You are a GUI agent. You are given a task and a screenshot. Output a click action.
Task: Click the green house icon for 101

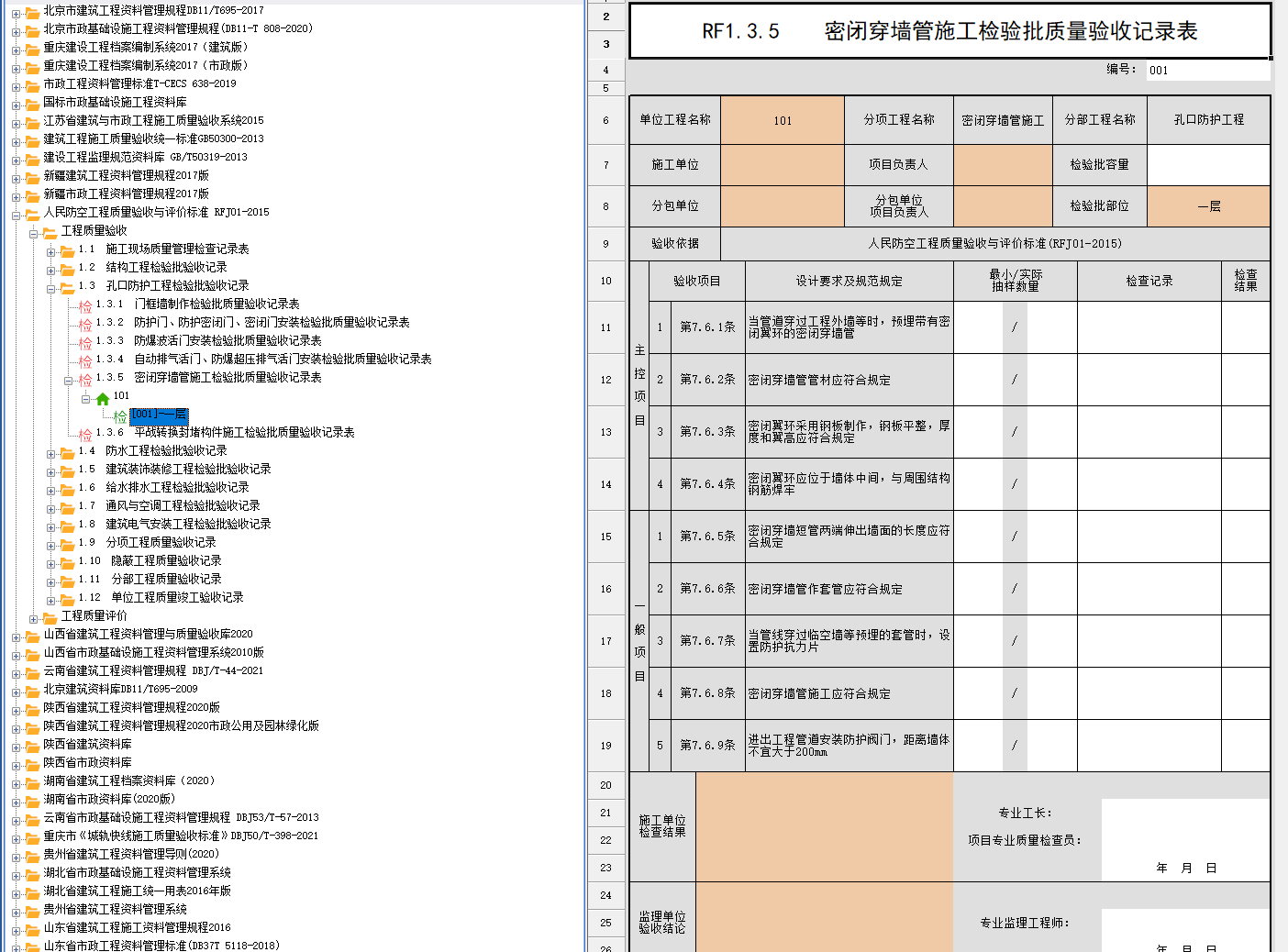(x=103, y=397)
